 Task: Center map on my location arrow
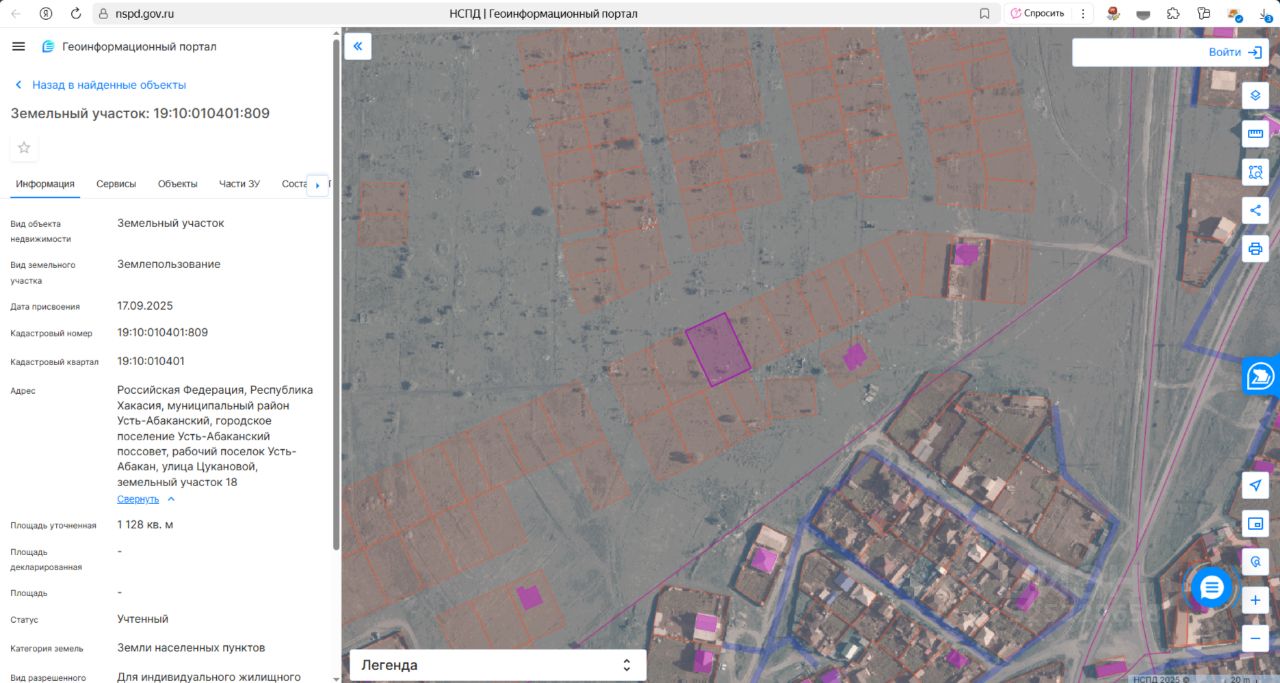coord(1256,485)
